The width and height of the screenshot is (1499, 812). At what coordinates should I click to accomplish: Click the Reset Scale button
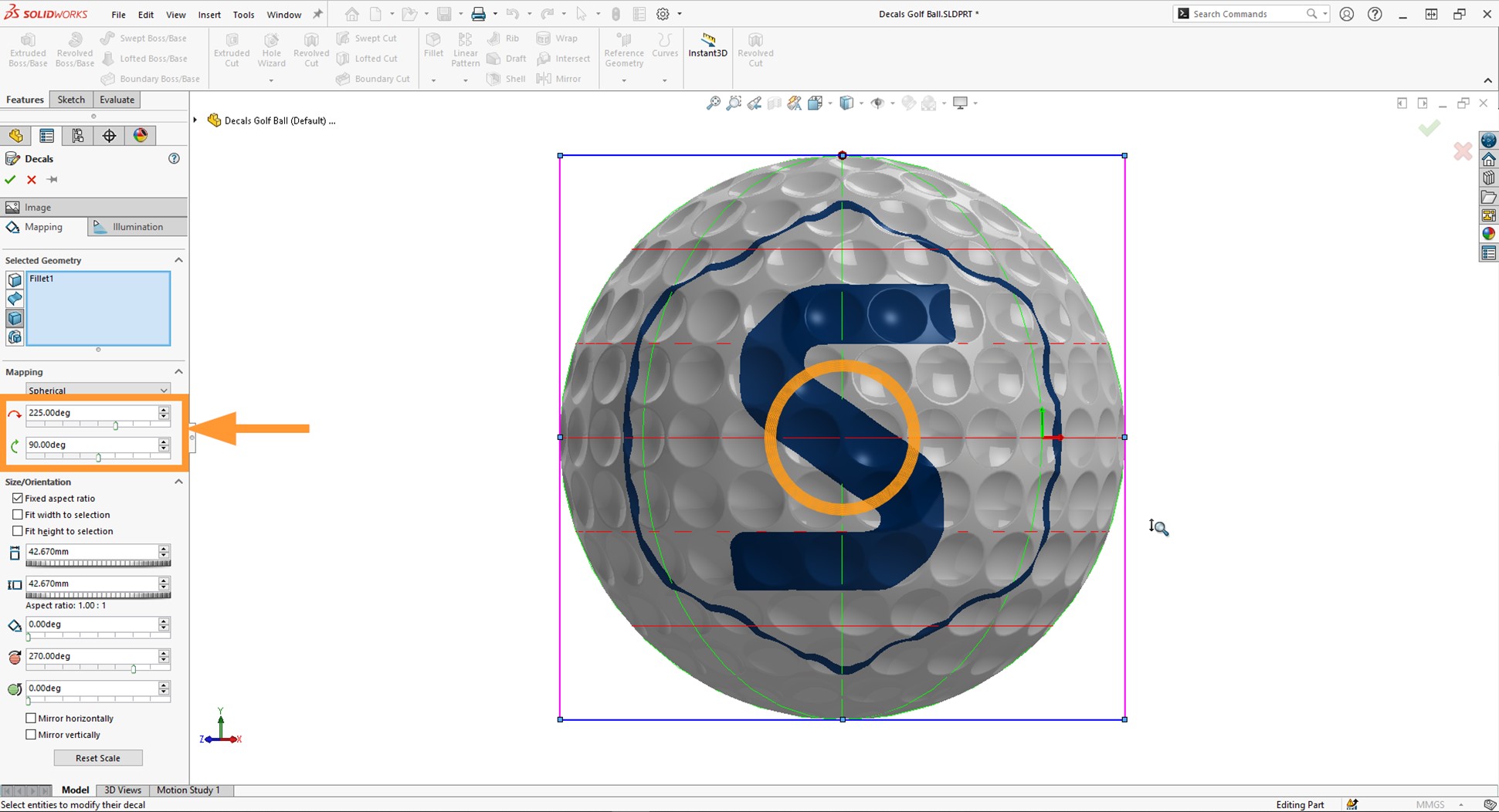98,757
